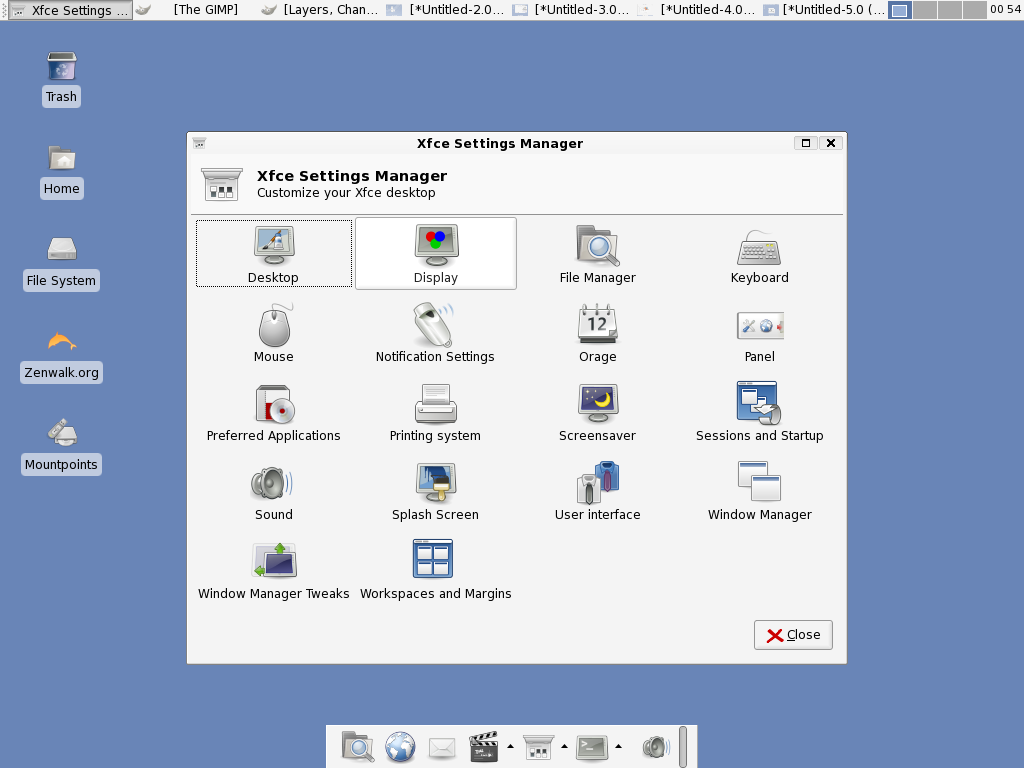1024x768 pixels.
Task: Launch the web browser globe icon
Action: 400,747
